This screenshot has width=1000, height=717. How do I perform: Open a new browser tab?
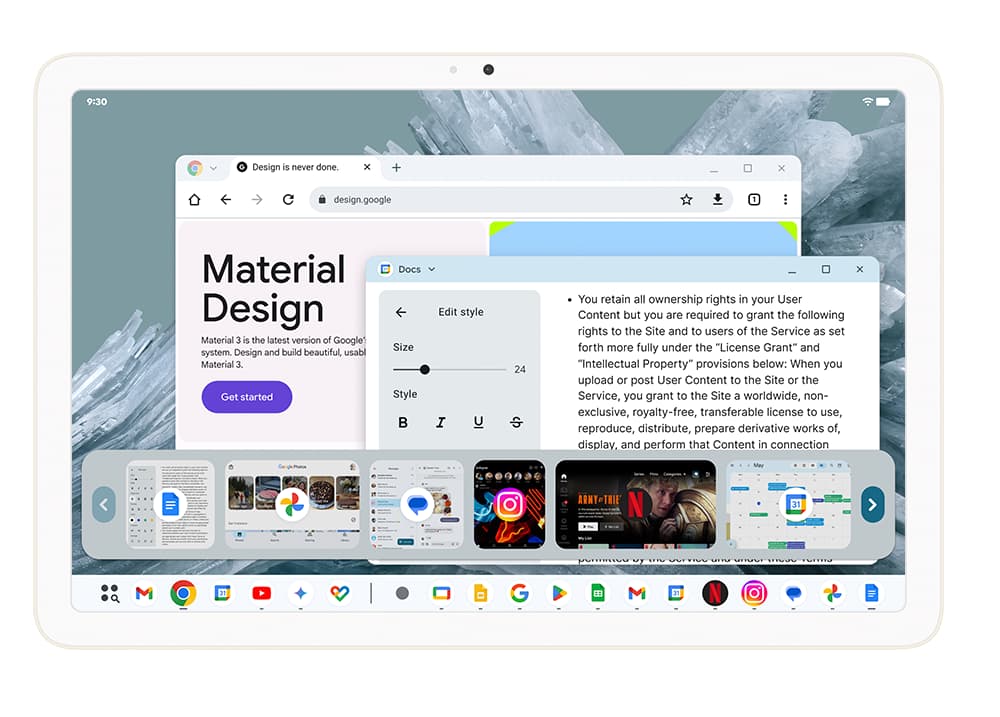[x=396, y=167]
